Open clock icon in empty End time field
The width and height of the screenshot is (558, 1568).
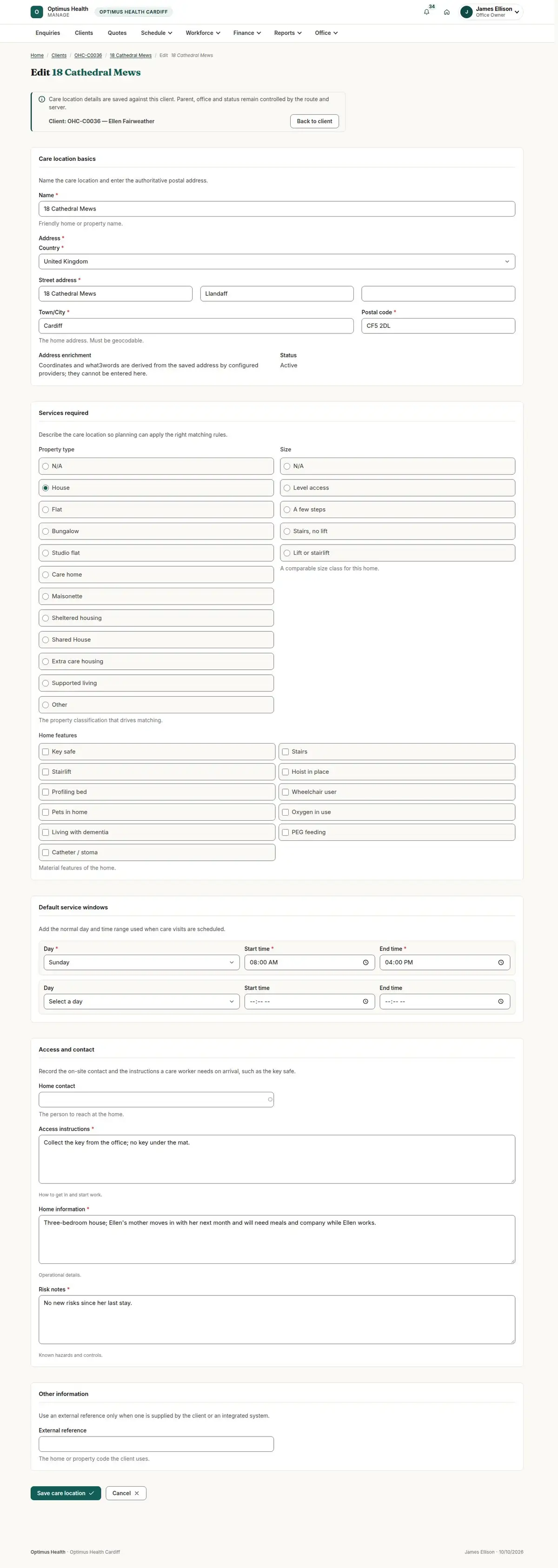tap(501, 1001)
